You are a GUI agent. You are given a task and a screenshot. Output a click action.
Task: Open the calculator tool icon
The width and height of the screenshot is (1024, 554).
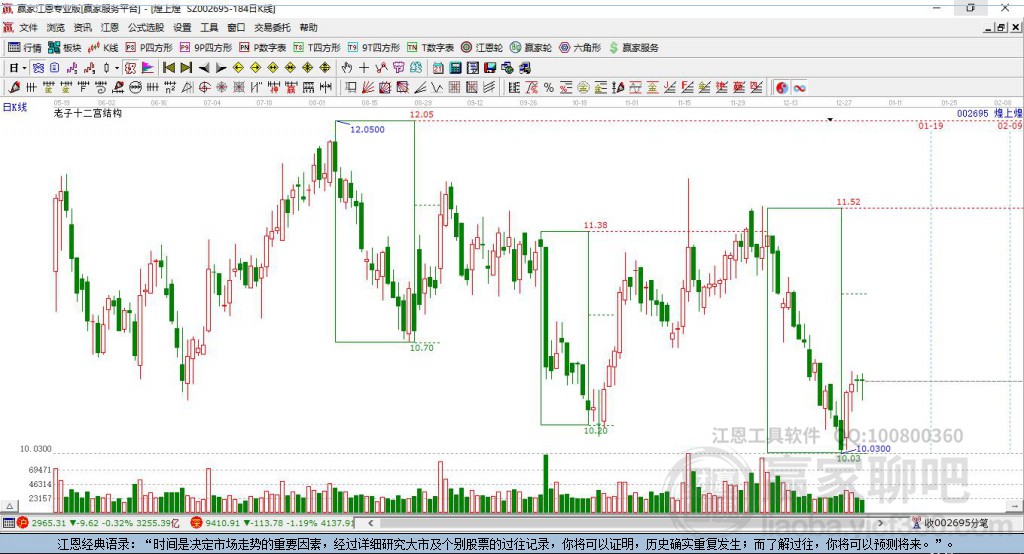tap(455, 67)
